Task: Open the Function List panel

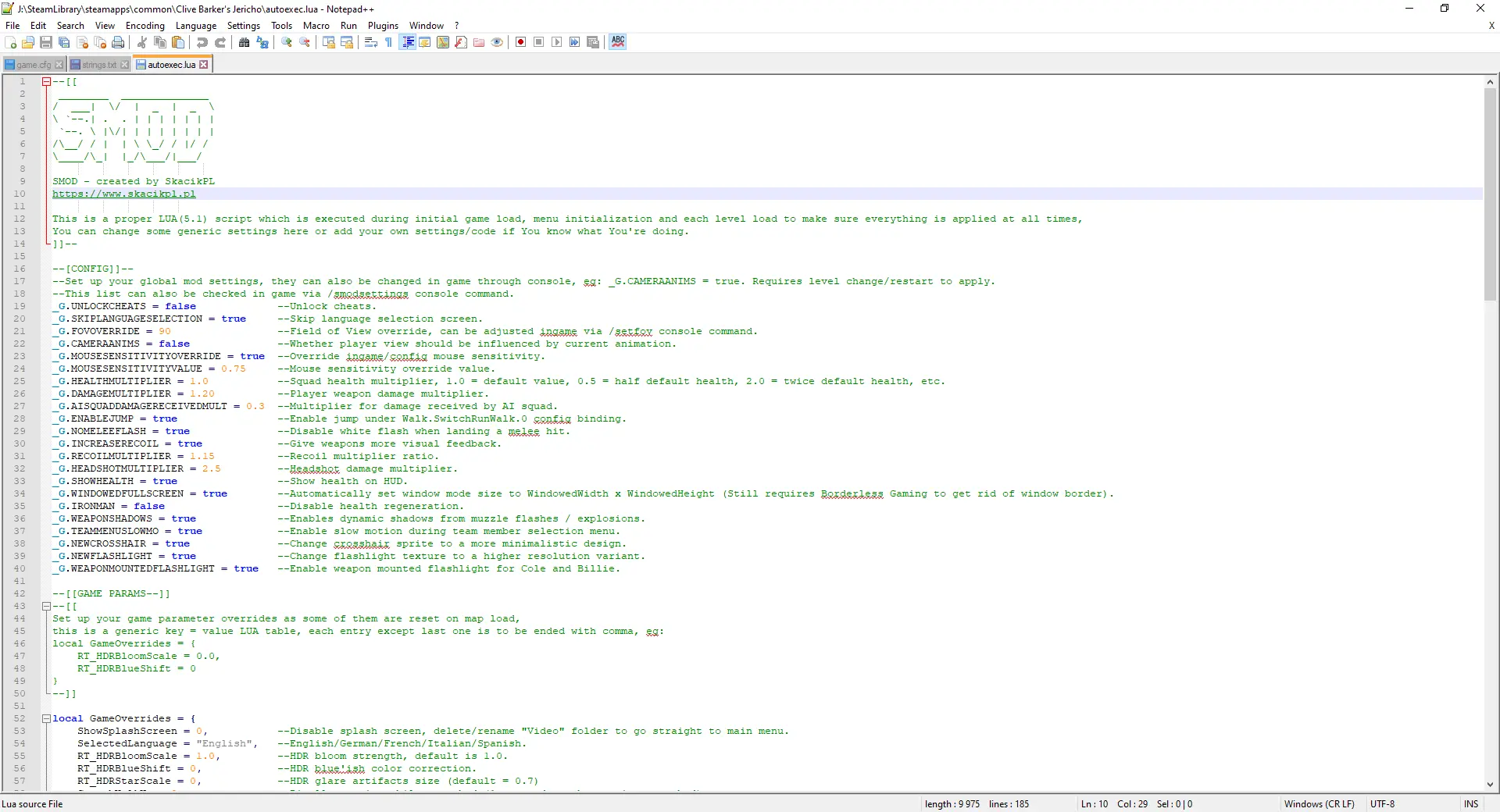Action: click(x=461, y=42)
